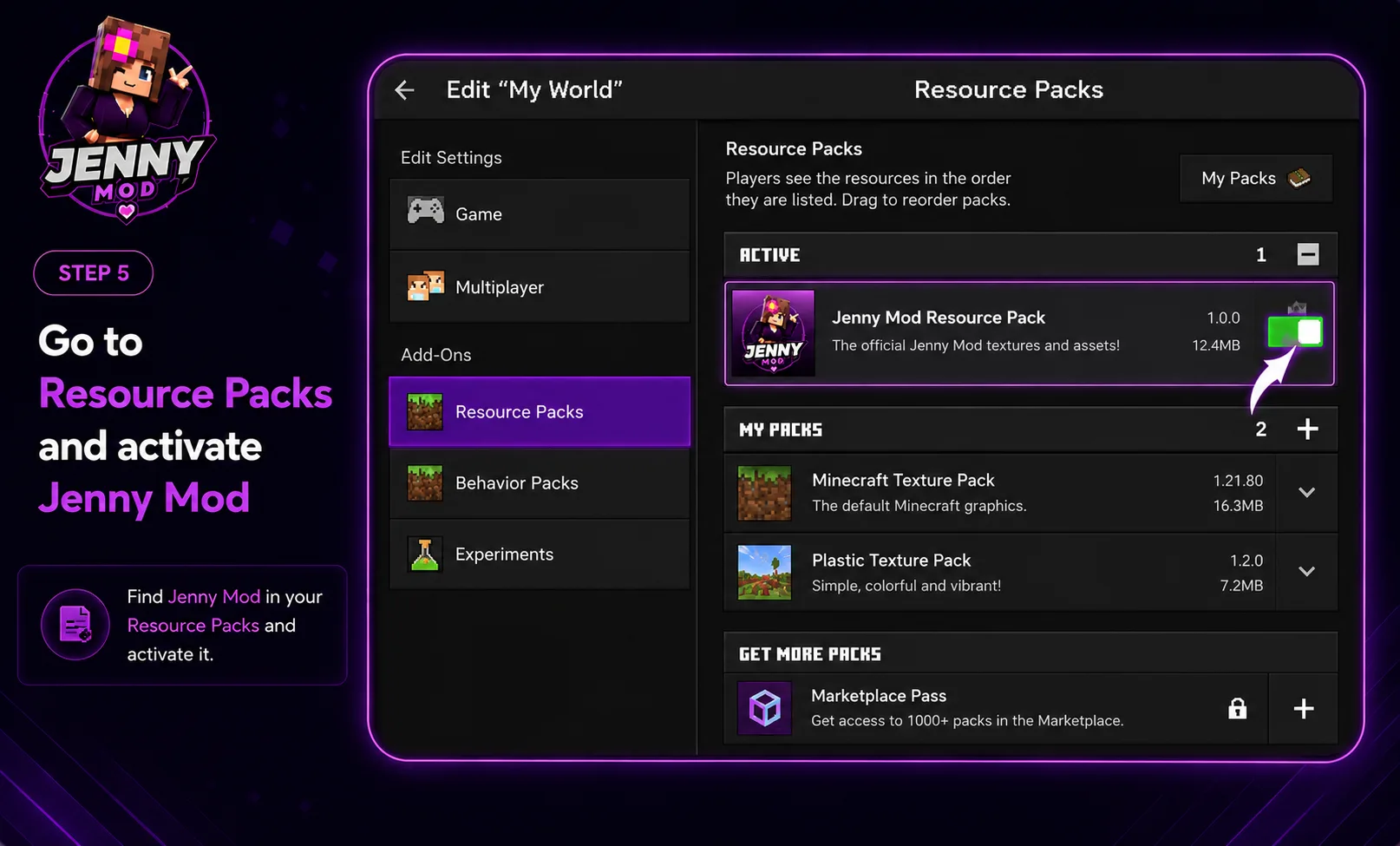Click the Jenny Mod Resource Pack thumbnail
This screenshot has height=846, width=1400.
[x=773, y=333]
